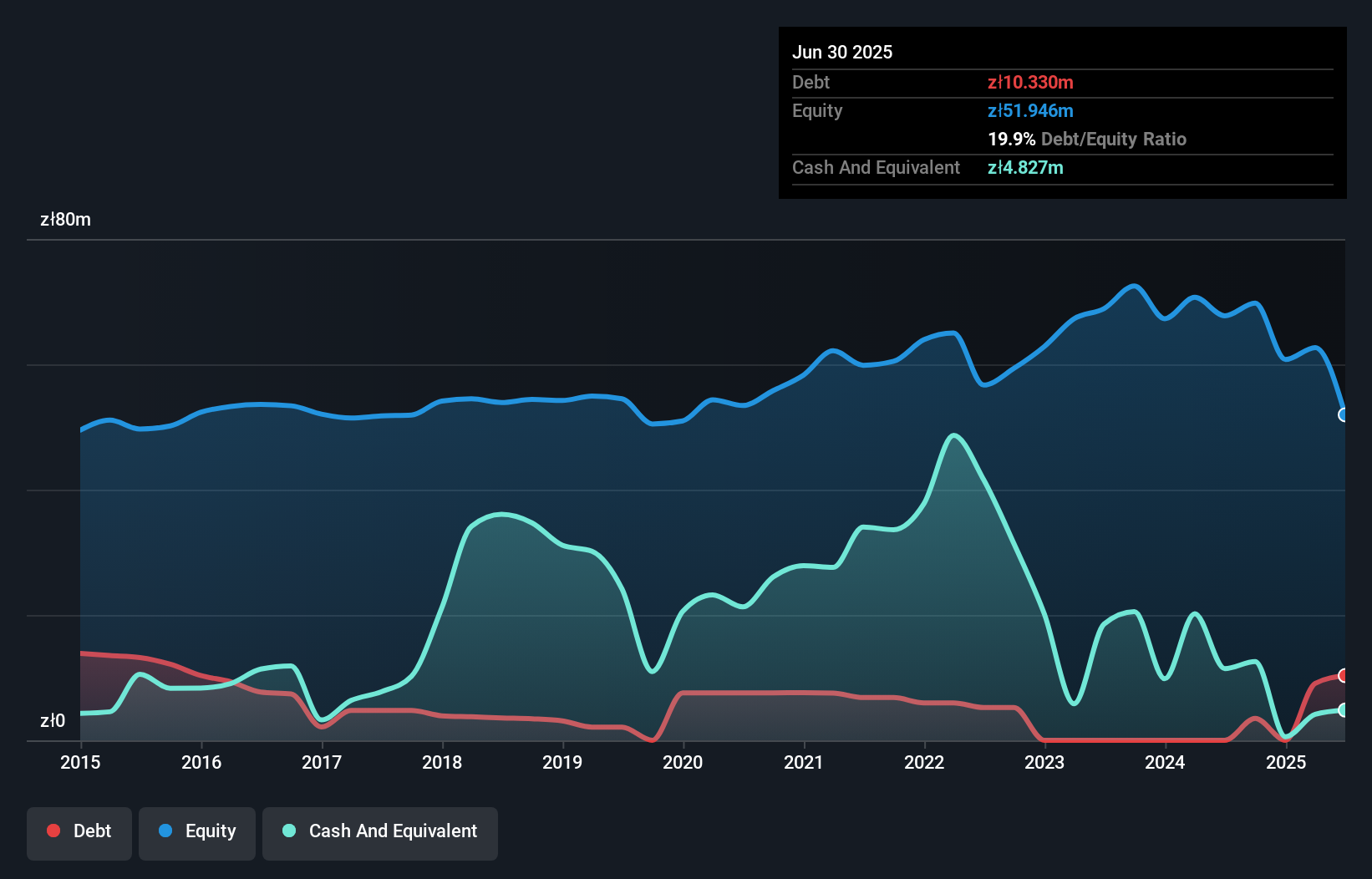The image size is (1372, 879).
Task: Expand the Cash And Equivalent tooltip row
Action: [932, 167]
